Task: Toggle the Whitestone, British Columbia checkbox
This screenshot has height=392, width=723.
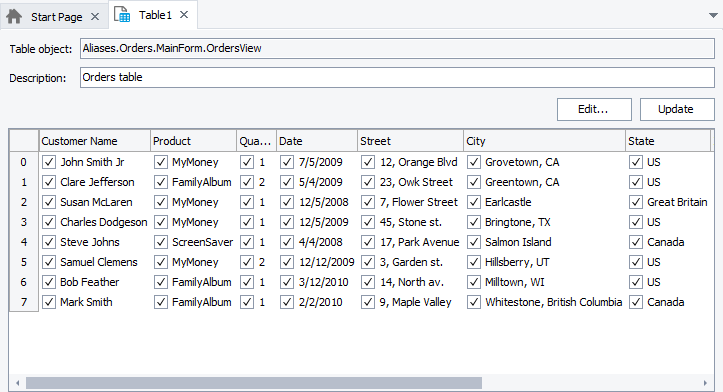Action: (x=474, y=302)
